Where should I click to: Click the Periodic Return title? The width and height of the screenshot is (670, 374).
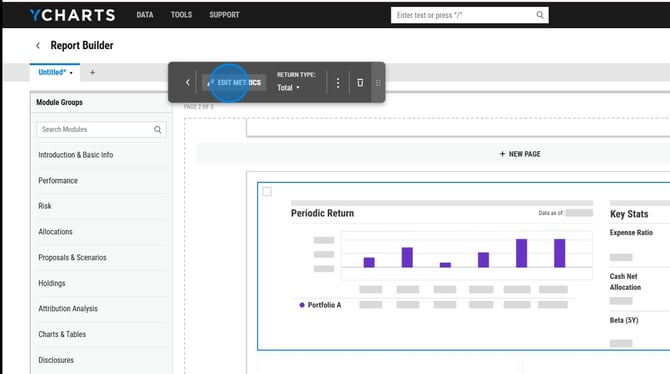pyautogui.click(x=323, y=213)
